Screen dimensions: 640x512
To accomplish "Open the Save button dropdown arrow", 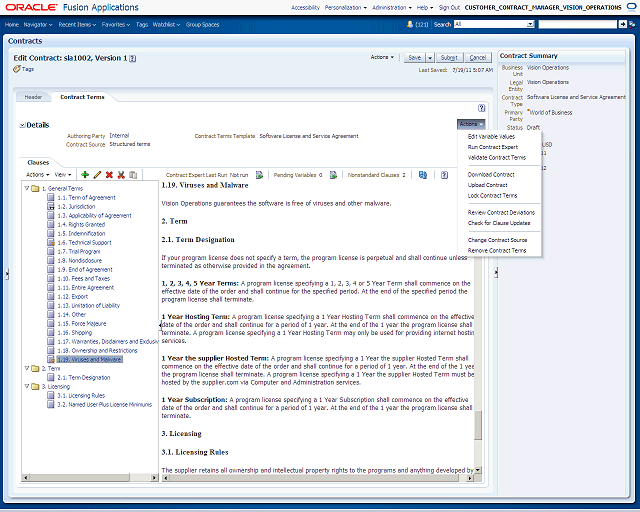I will [430, 58].
